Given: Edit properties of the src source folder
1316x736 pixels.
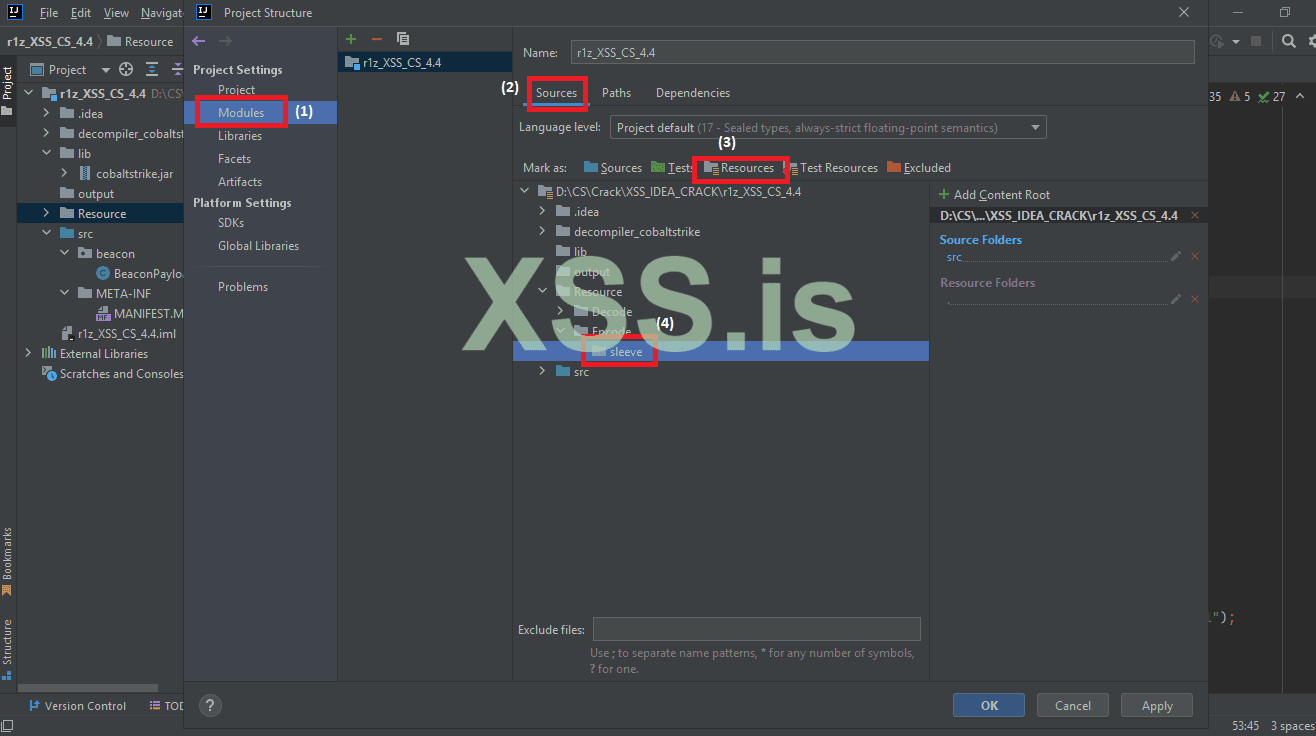Looking at the screenshot, I should pos(1176,257).
